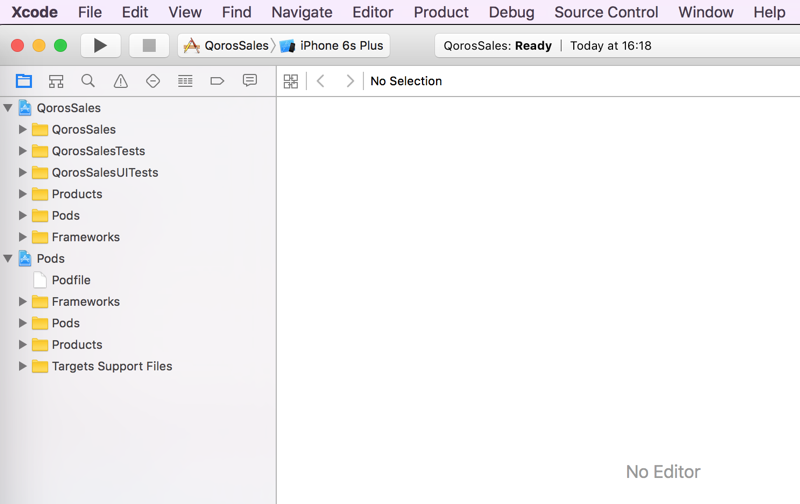Screen dimensions: 800x504
Task: Select the QorosSalesUITests row label
Action: pyautogui.click(x=105, y=172)
